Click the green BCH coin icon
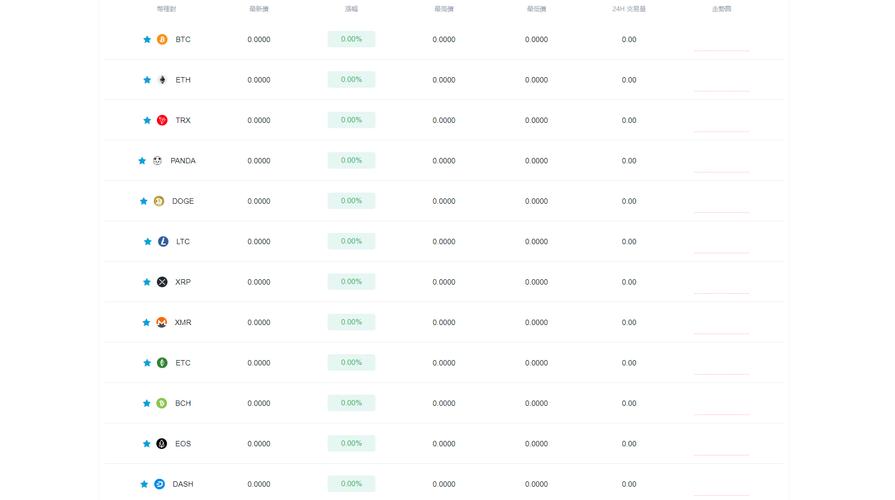The image size is (895, 500). [x=162, y=403]
